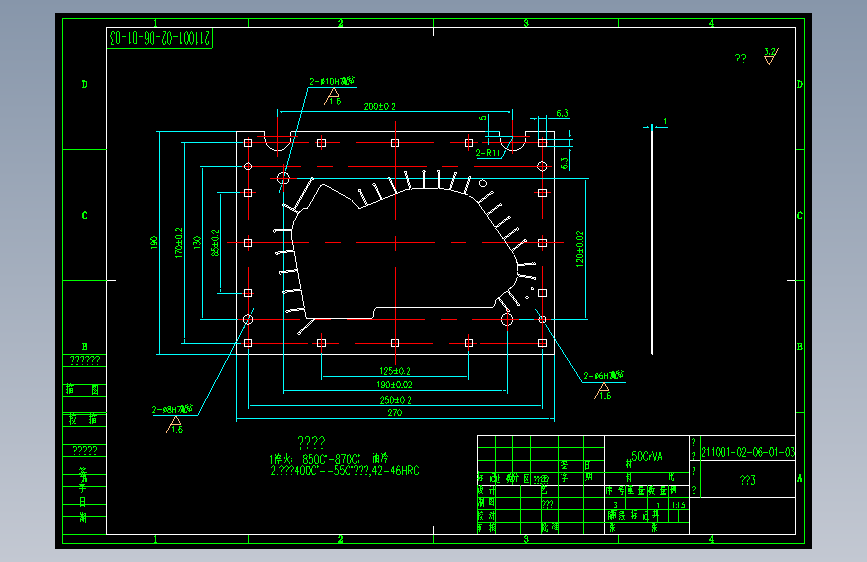Click the 850C-870C quenching note line
The image size is (867, 562).
(329, 459)
